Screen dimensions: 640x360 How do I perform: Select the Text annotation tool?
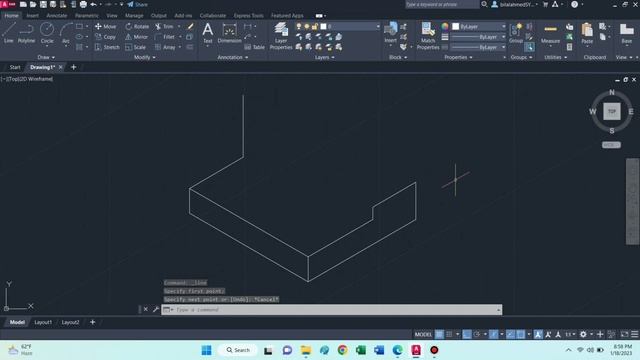208,33
